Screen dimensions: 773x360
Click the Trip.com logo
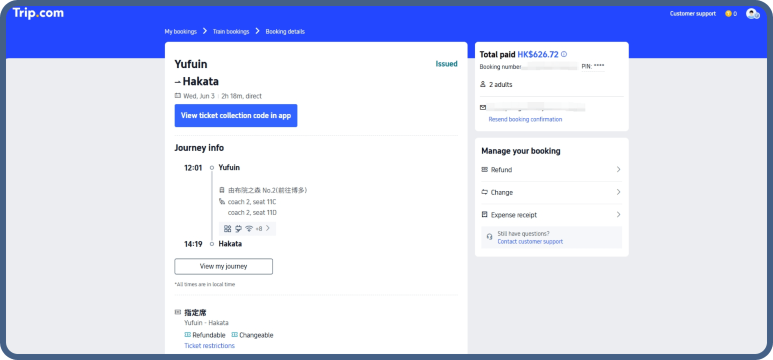point(38,13)
